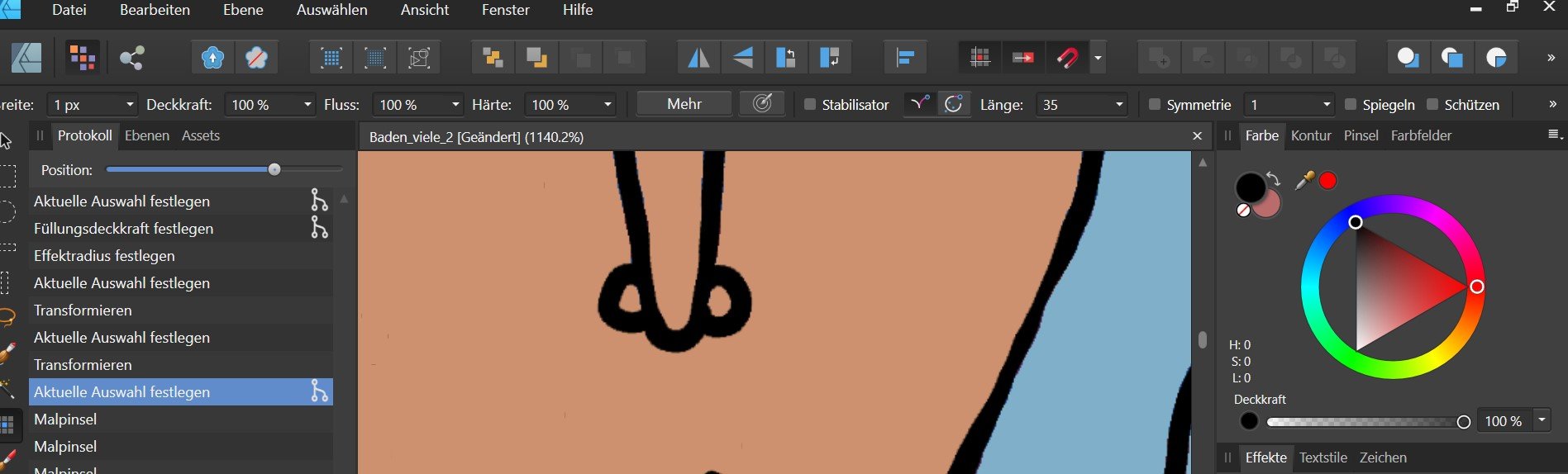Click the no-colour slashed circle icon

1243,211
